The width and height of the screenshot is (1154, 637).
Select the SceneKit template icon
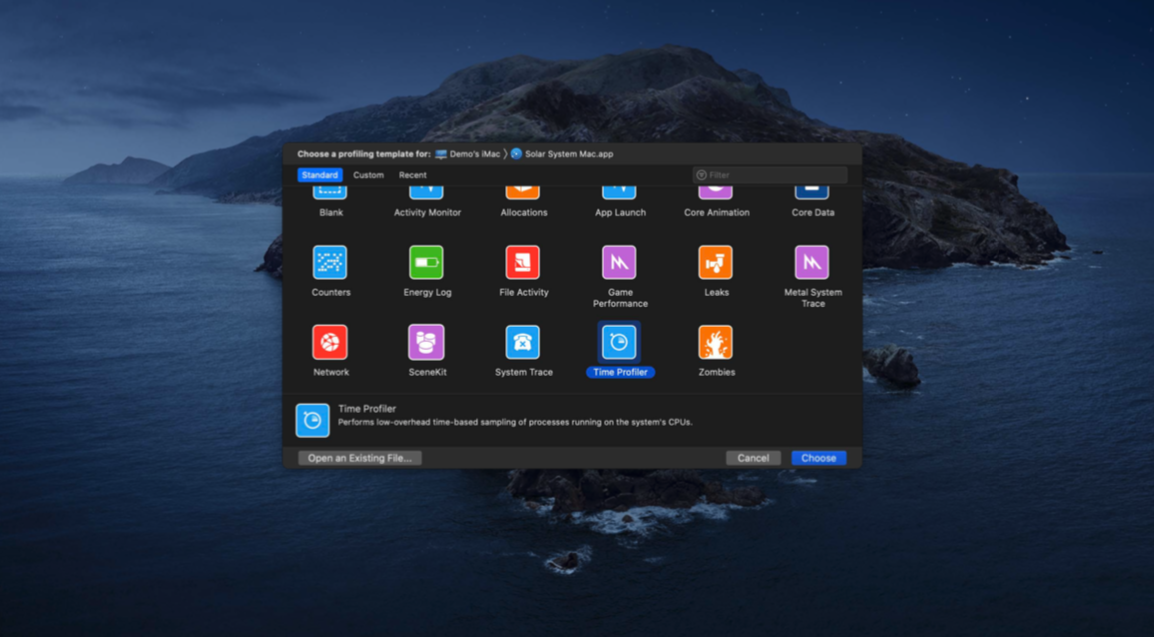426,342
